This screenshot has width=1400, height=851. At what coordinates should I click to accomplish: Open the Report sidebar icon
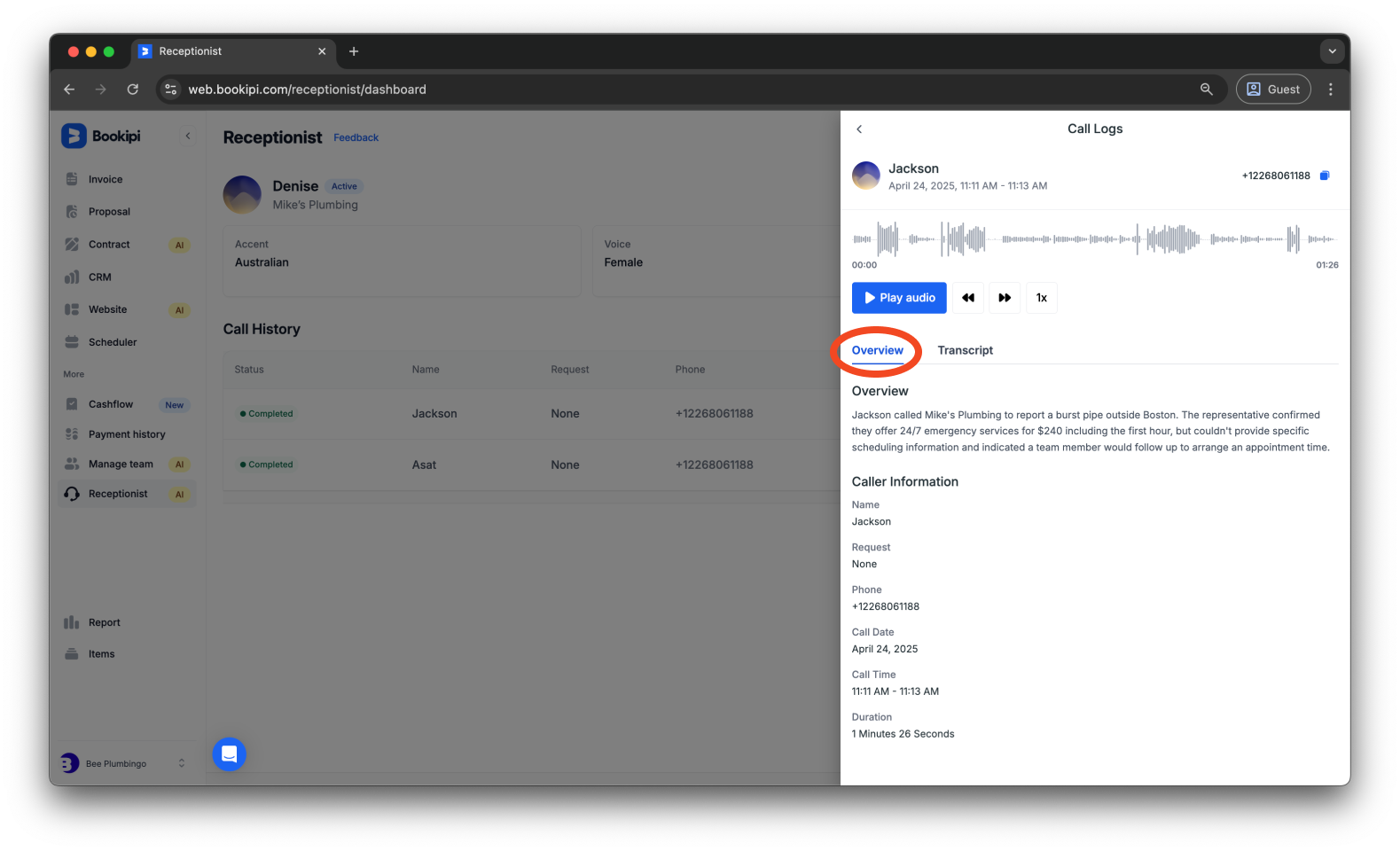point(72,622)
